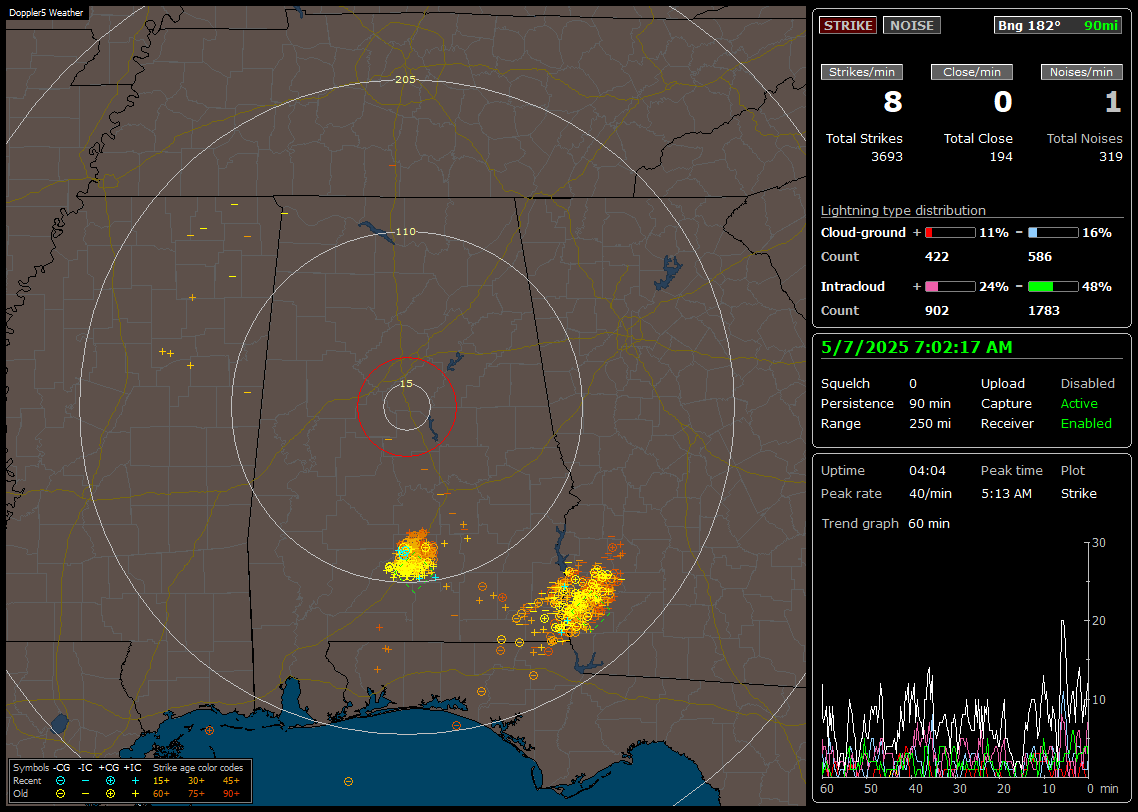Click the old +CG yellow circled-plus legend symbol
The height and width of the screenshot is (812, 1138).
point(110,794)
